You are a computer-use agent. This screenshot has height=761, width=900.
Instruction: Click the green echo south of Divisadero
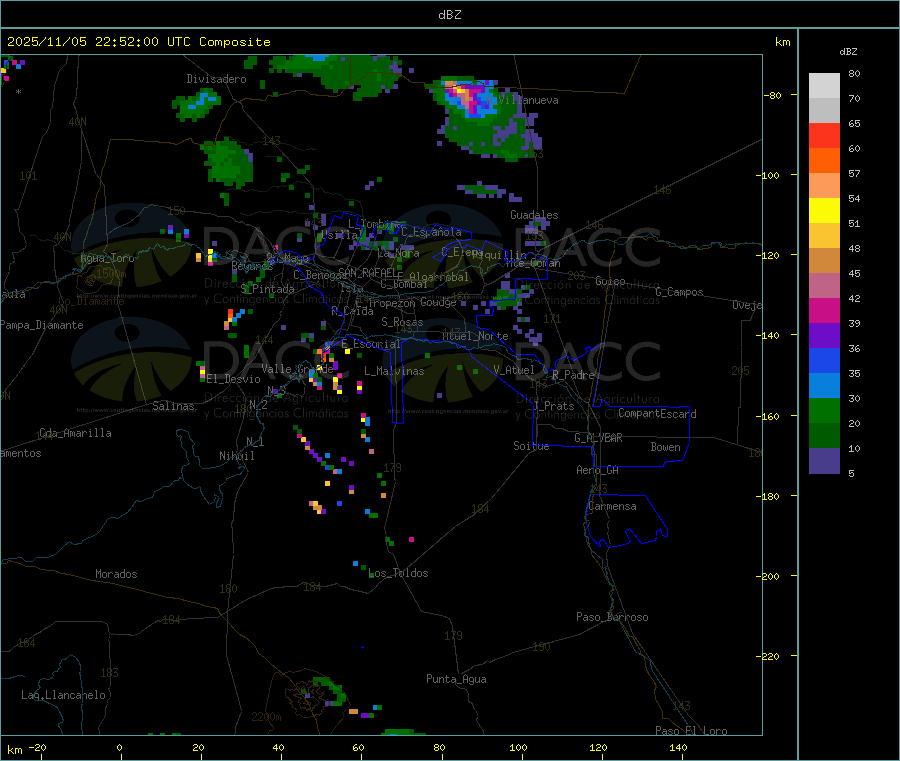(228, 163)
